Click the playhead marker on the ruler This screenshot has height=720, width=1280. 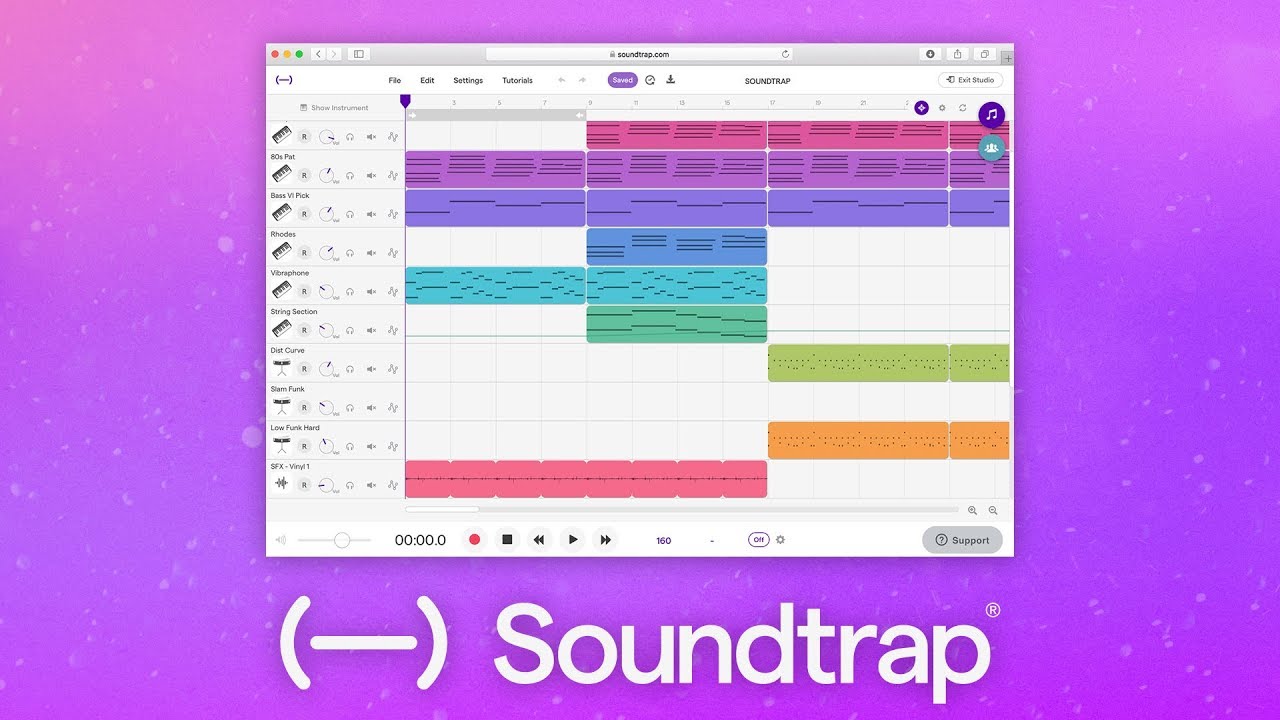coord(405,101)
